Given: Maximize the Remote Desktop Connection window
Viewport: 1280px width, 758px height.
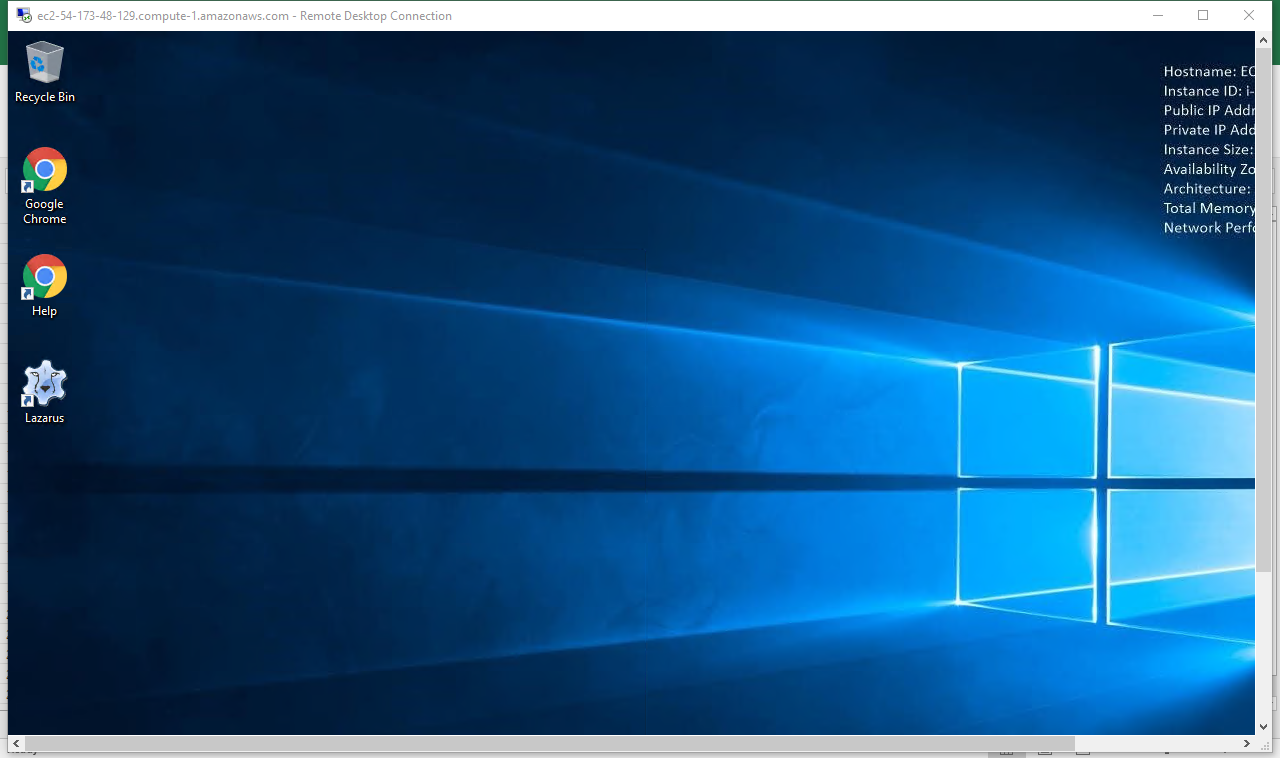Looking at the screenshot, I should tap(1203, 15).
